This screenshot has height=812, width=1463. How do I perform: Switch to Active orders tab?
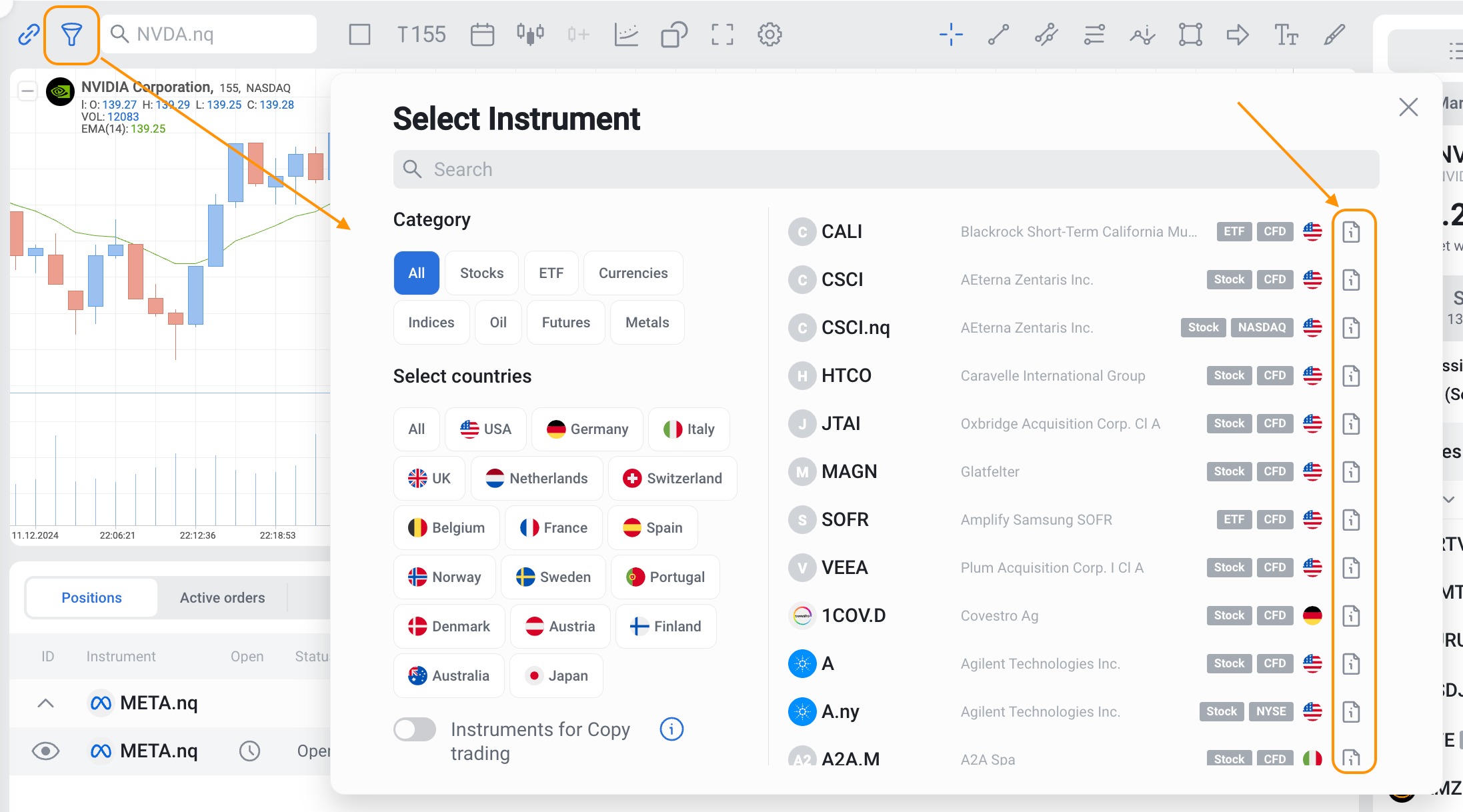click(222, 598)
